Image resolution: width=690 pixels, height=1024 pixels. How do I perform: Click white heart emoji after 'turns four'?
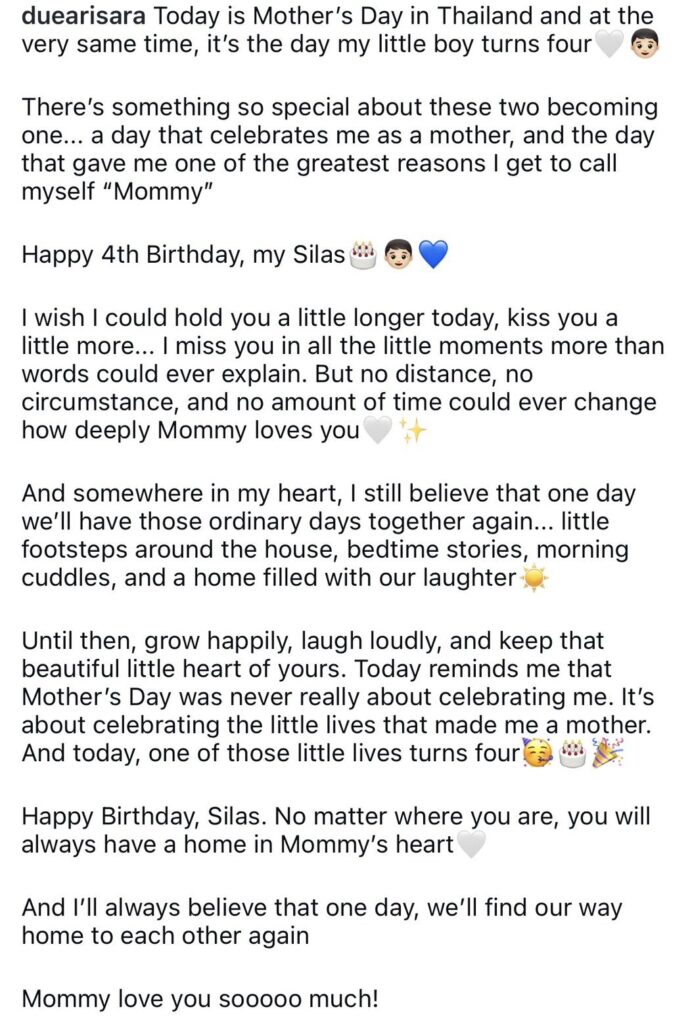pyautogui.click(x=608, y=44)
